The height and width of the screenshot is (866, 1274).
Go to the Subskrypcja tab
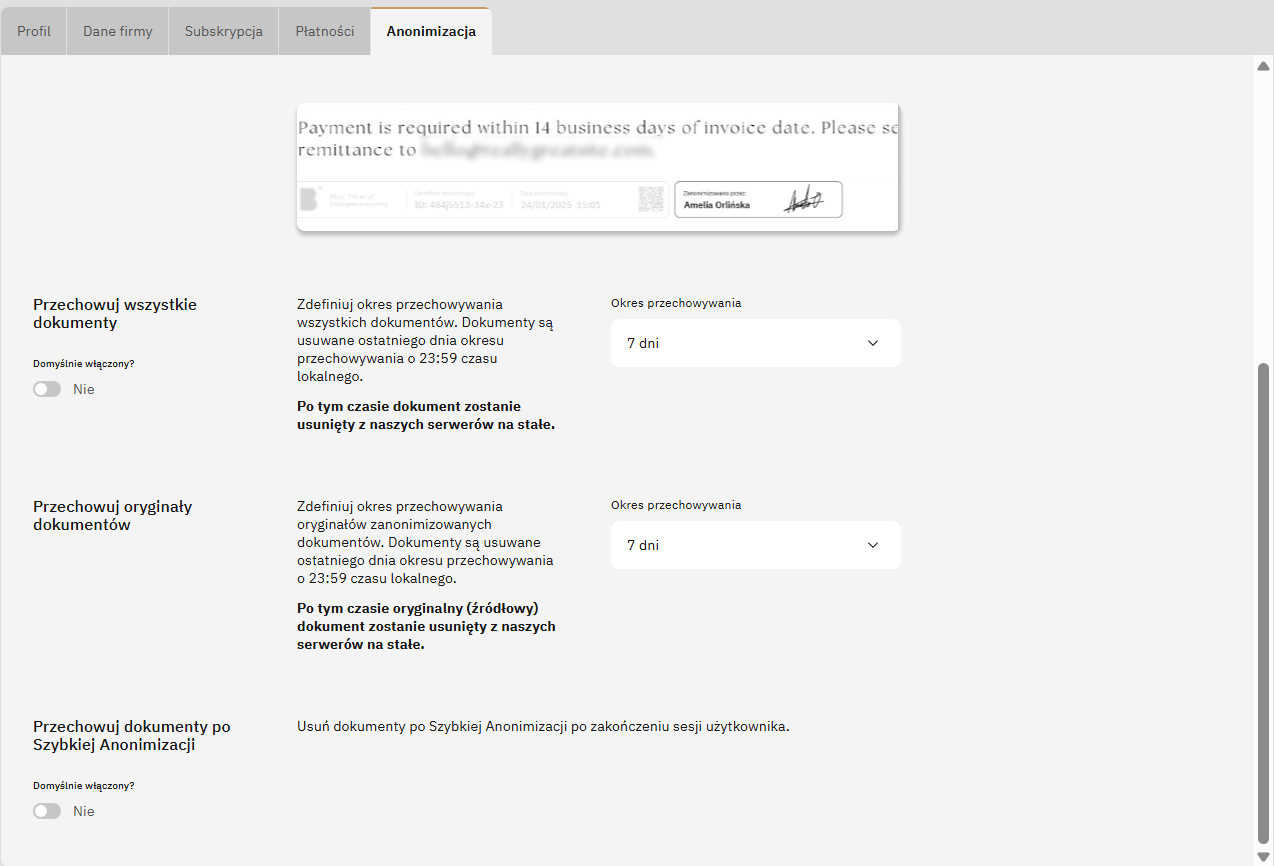224,31
